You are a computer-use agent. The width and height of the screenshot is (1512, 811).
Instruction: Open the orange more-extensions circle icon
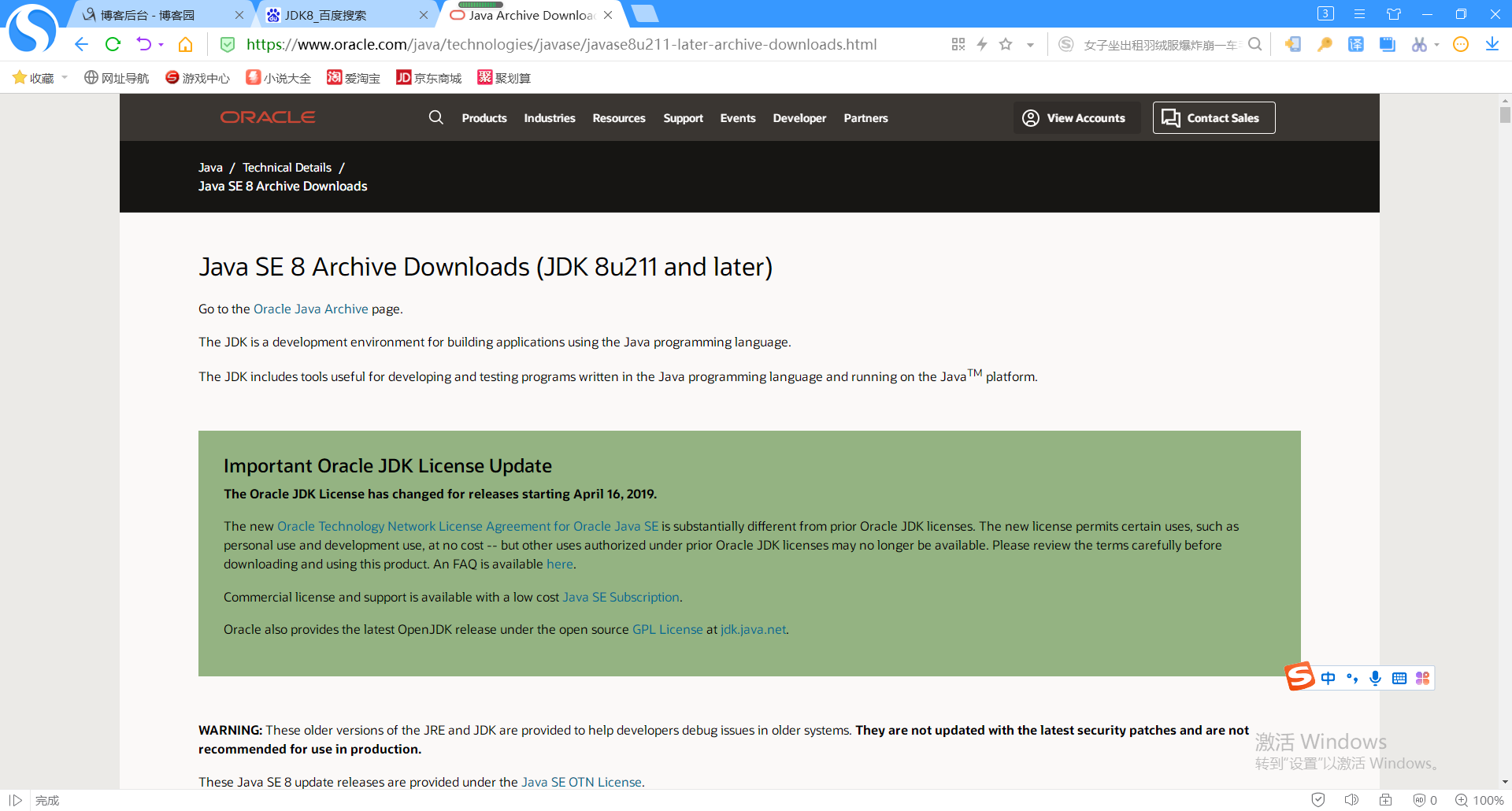(1461, 44)
